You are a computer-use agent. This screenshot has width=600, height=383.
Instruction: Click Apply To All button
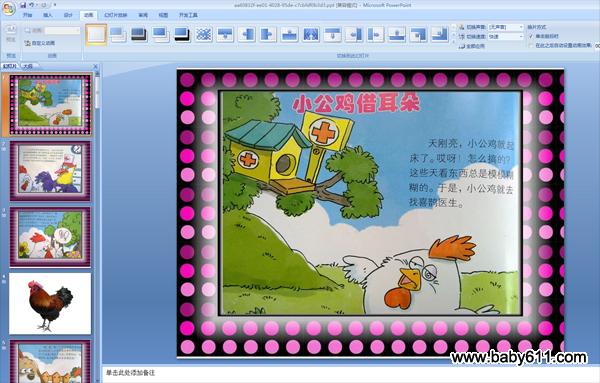click(x=472, y=46)
